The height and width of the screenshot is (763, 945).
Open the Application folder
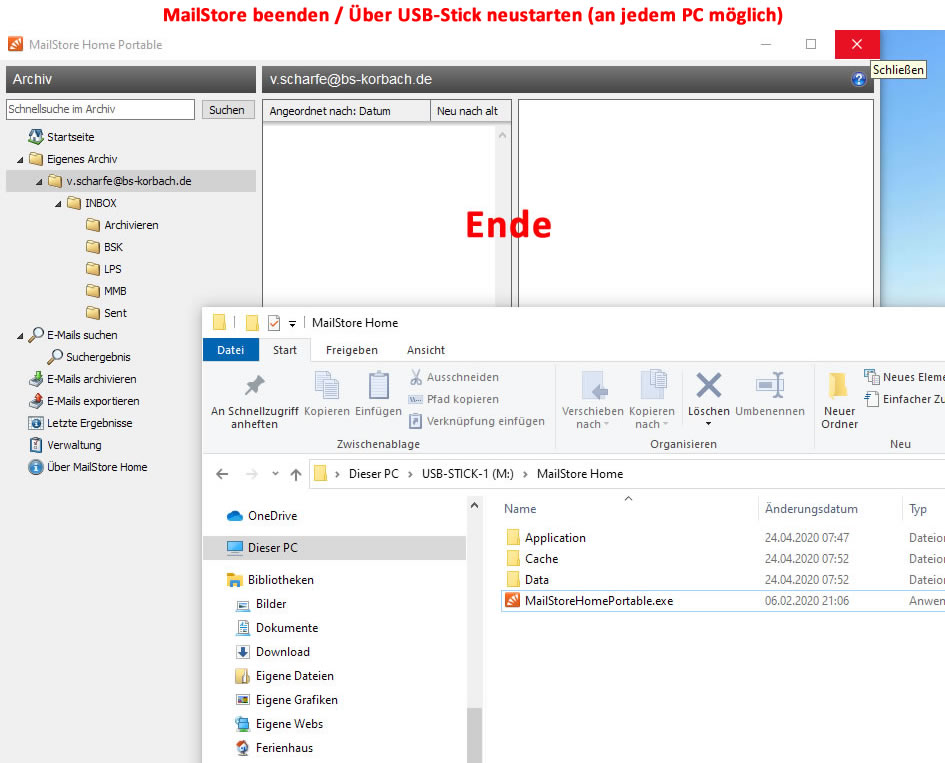click(x=546, y=538)
